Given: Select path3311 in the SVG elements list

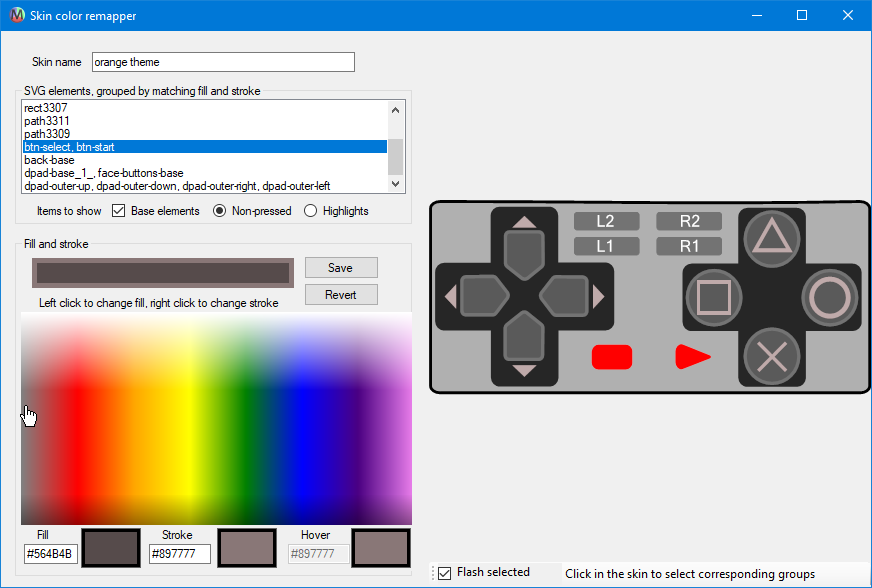Looking at the screenshot, I should tap(205, 121).
